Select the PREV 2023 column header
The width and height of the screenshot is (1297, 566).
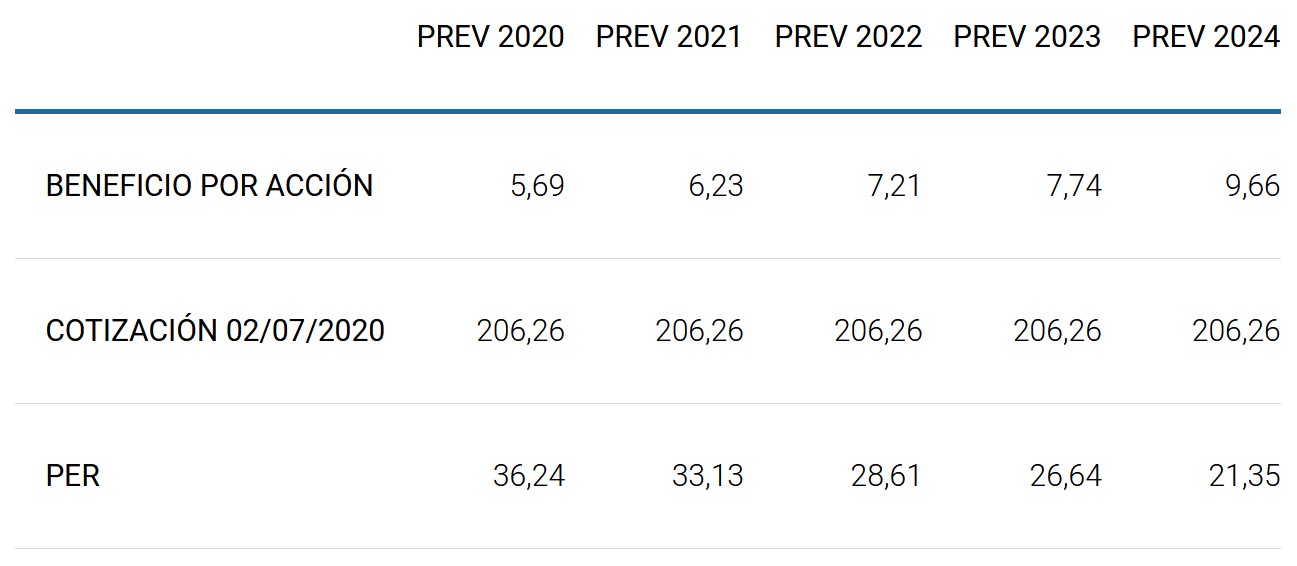pos(1027,38)
